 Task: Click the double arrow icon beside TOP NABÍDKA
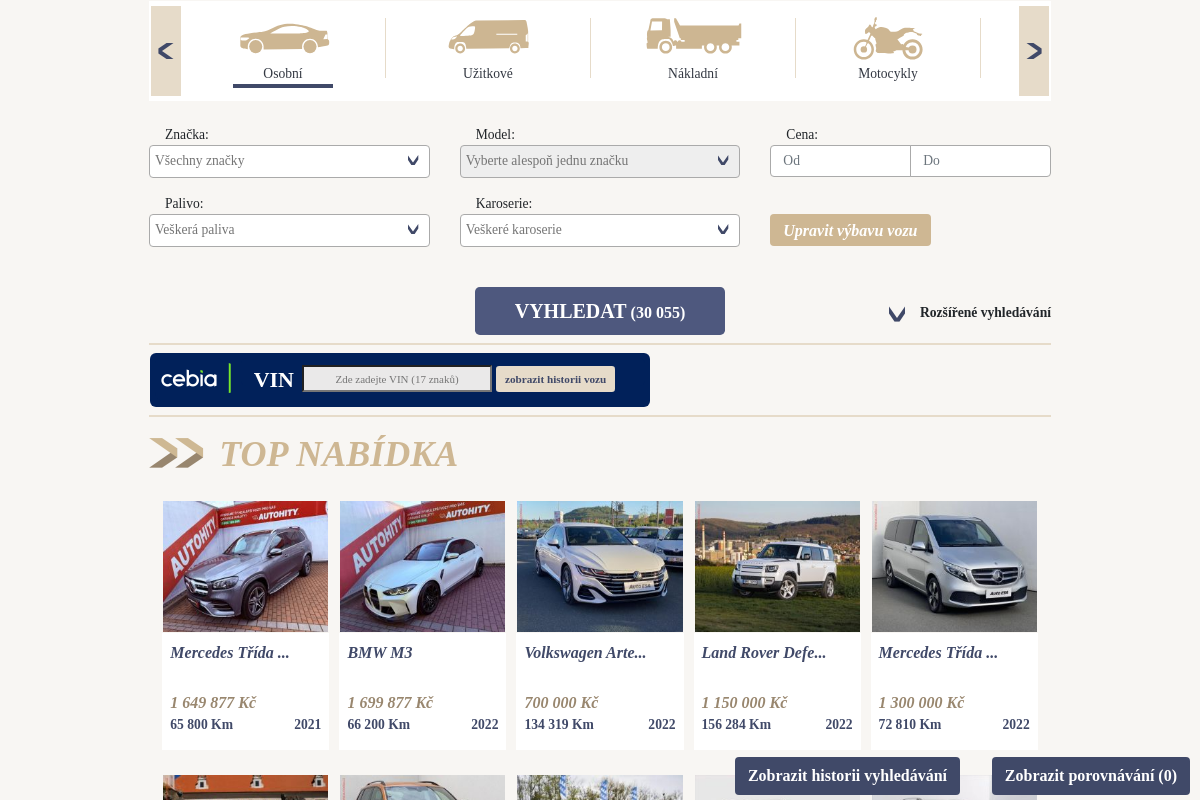(177, 453)
